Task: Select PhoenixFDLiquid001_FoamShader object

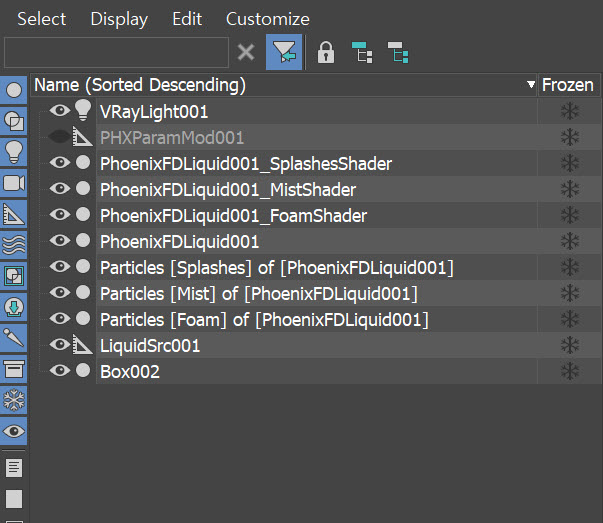Action: (x=233, y=216)
